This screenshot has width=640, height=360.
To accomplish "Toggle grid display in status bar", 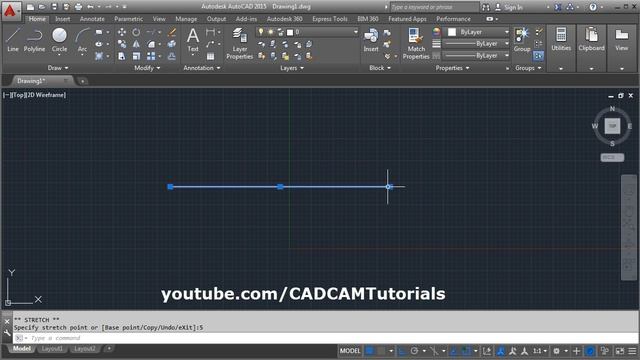I will [x=369, y=351].
